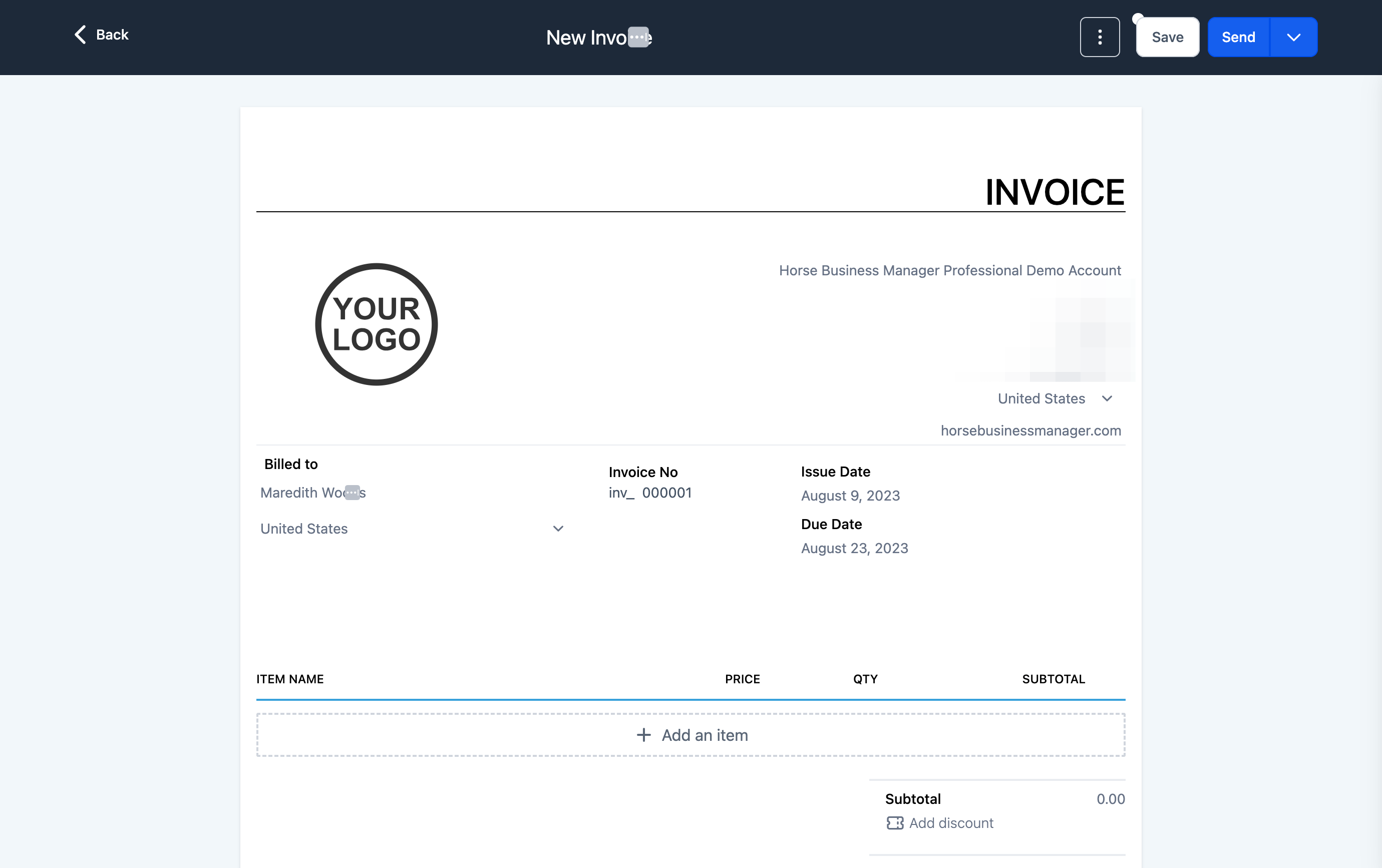Screen dimensions: 1382x868
Task: Go back using the Back arrow
Action: (101, 35)
